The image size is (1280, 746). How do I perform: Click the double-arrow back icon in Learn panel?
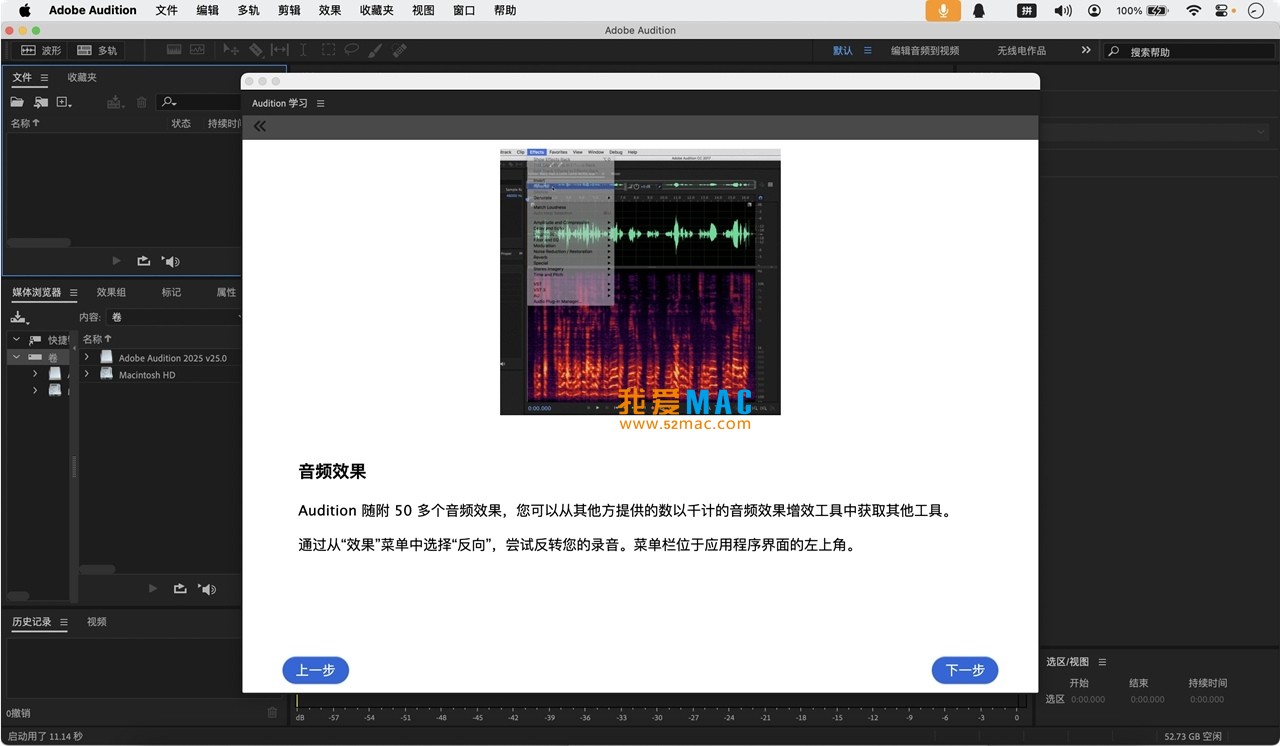260,126
